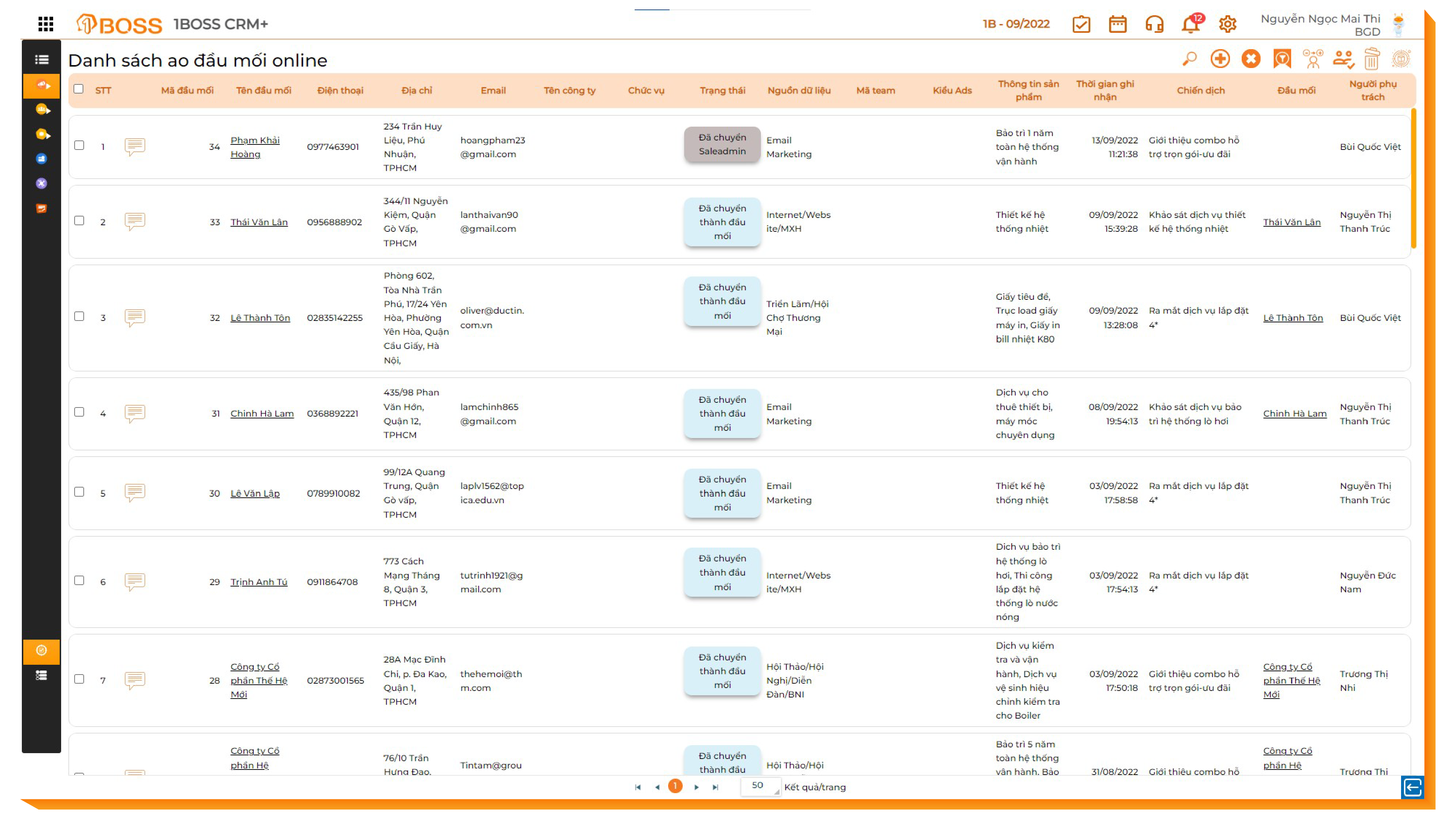Click the add new lead plus icon

point(1220,59)
